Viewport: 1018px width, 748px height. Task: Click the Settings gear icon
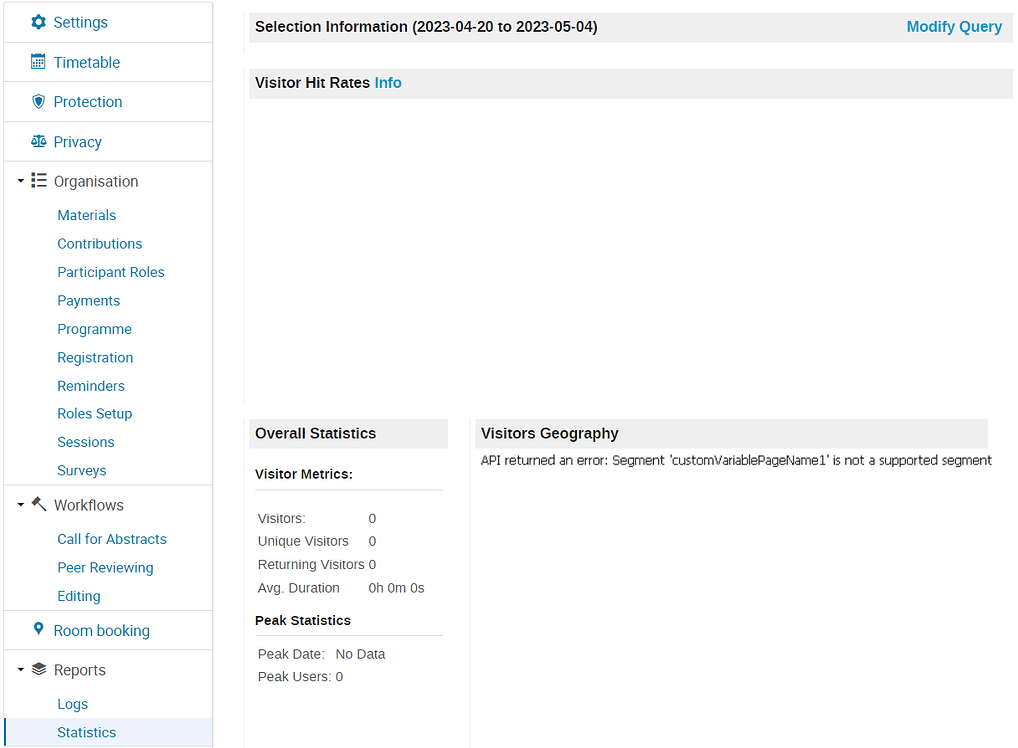pos(39,22)
